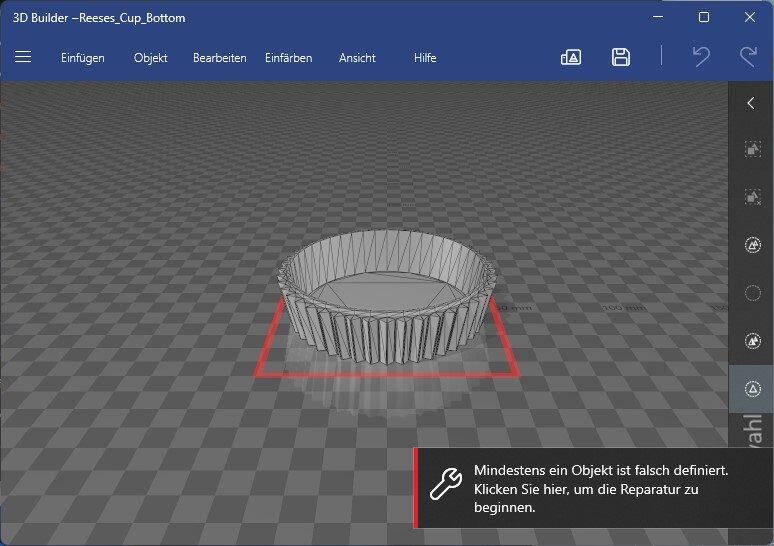The image size is (774, 546).
Task: Save the model with the floppy disk icon
Action: 620,57
